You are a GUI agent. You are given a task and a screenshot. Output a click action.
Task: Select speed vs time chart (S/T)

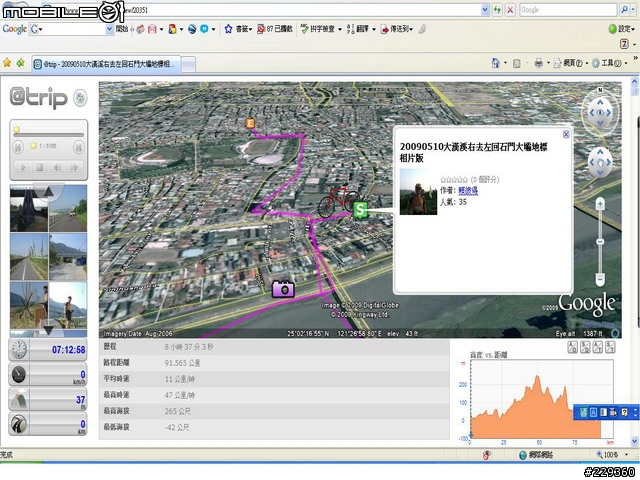point(610,347)
